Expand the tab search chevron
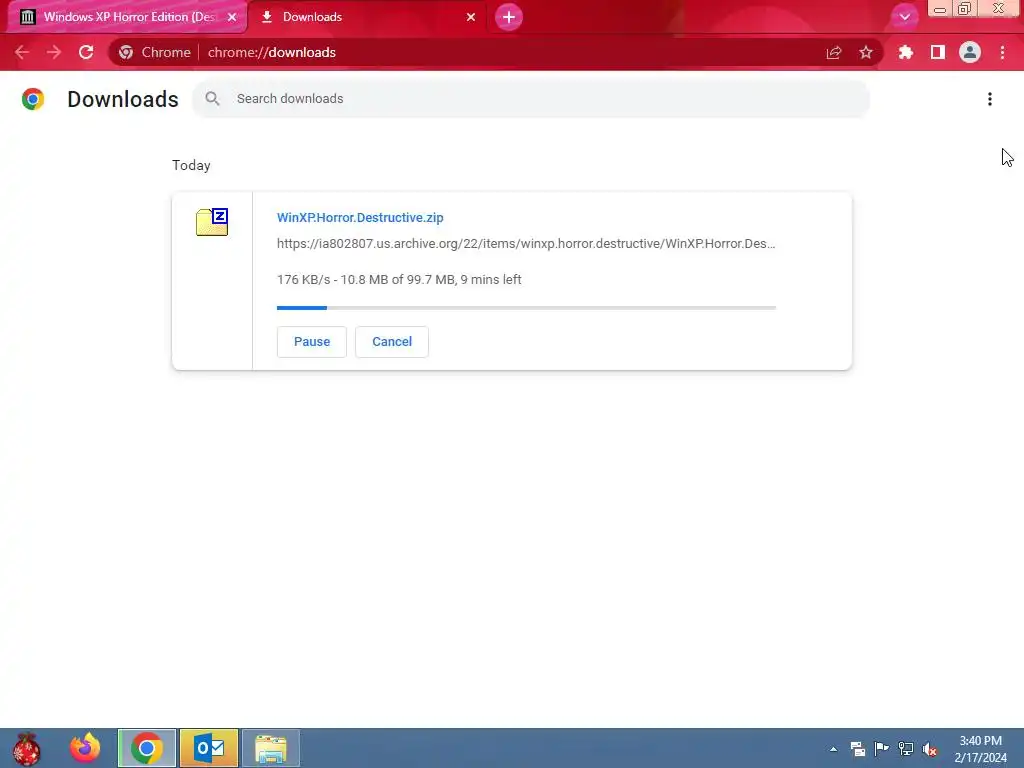The height and width of the screenshot is (768, 1024). [x=905, y=17]
